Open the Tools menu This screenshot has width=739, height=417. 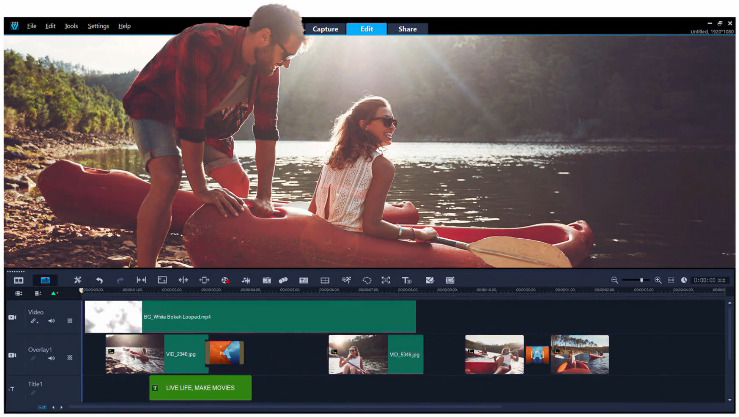pyautogui.click(x=71, y=26)
